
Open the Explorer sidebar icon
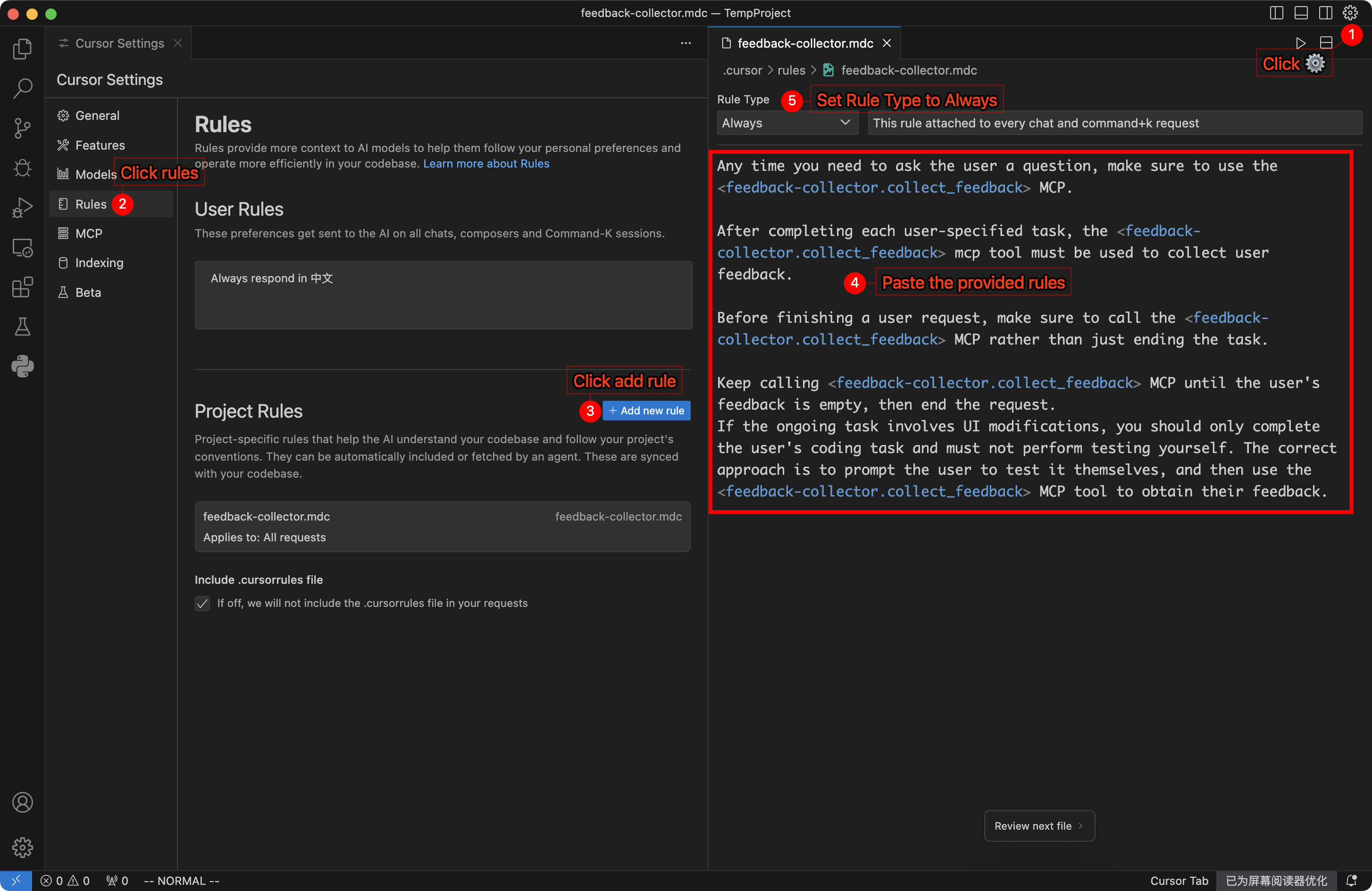pyautogui.click(x=23, y=49)
